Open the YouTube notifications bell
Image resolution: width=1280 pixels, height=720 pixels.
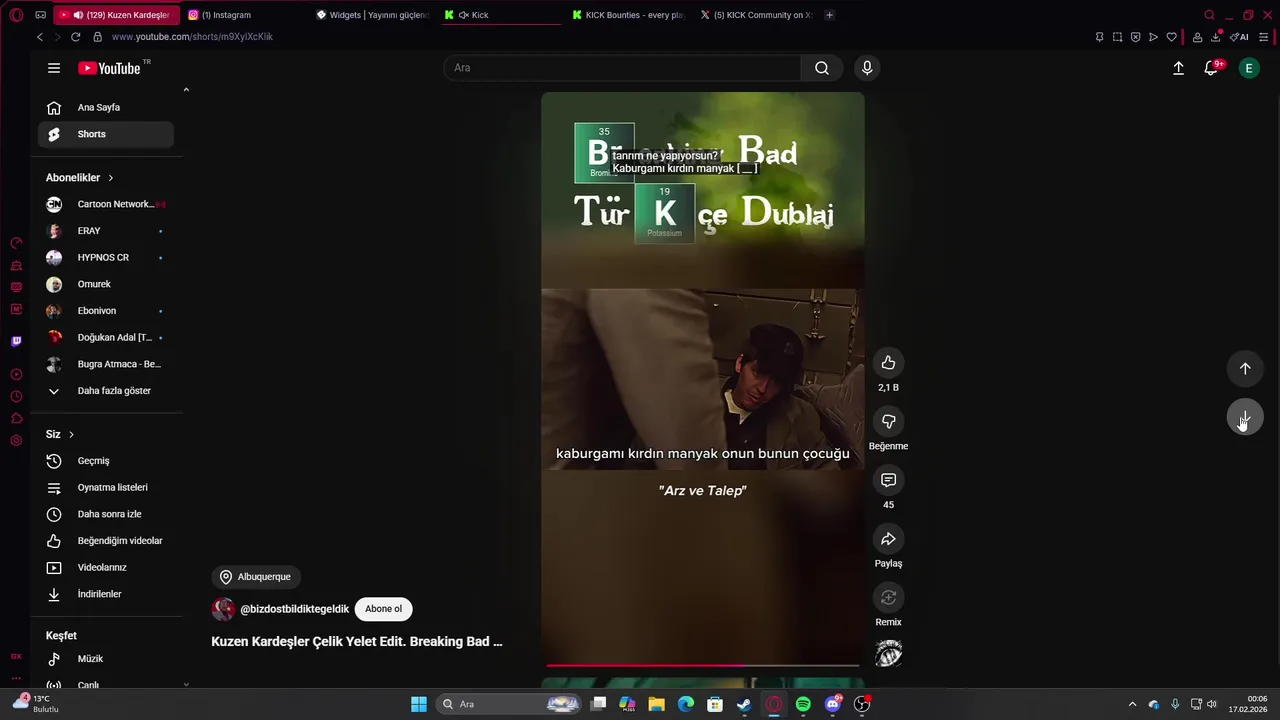click(x=1211, y=68)
